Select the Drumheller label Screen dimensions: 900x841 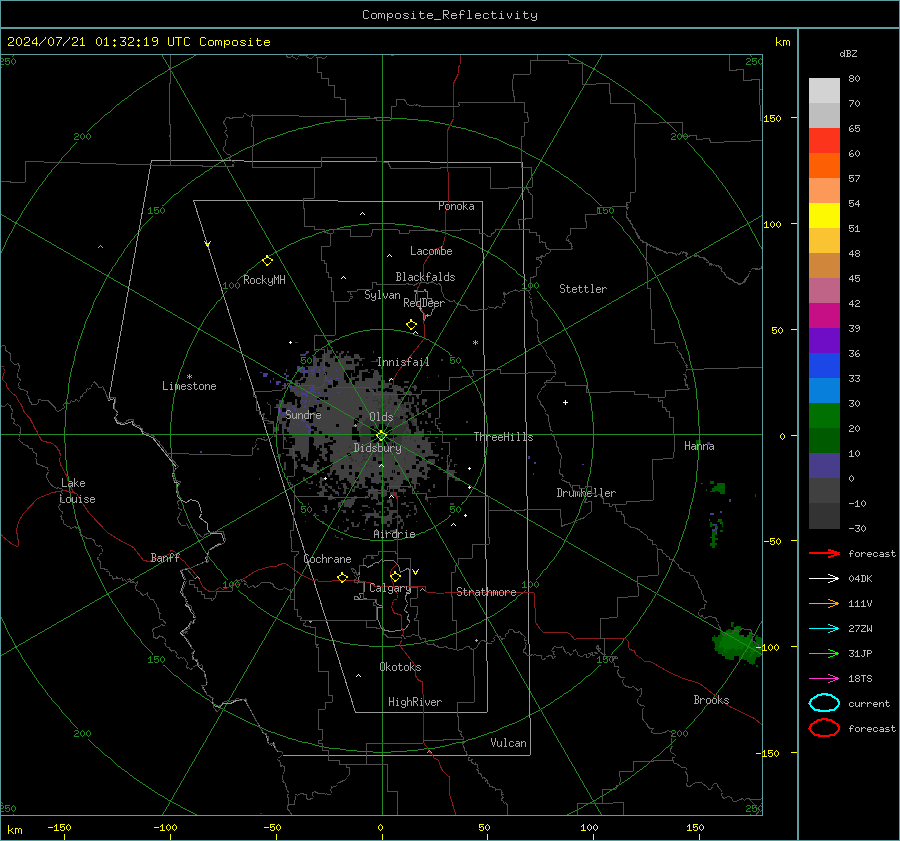586,493
